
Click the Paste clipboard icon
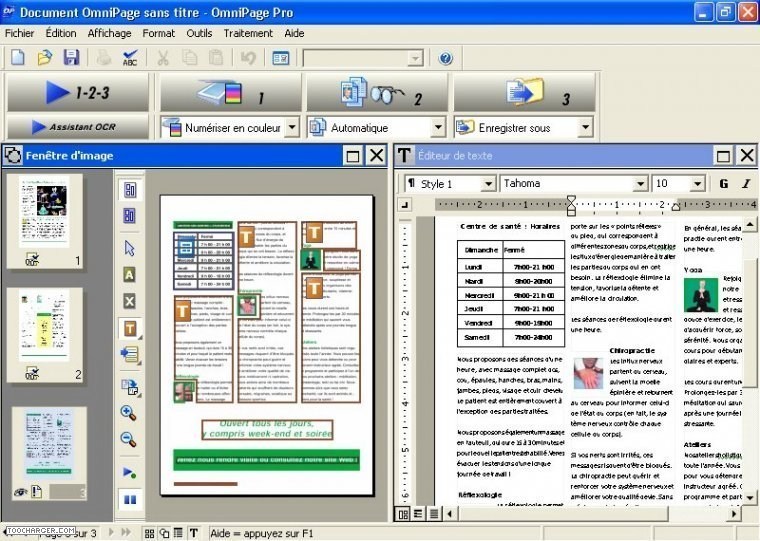(216, 58)
